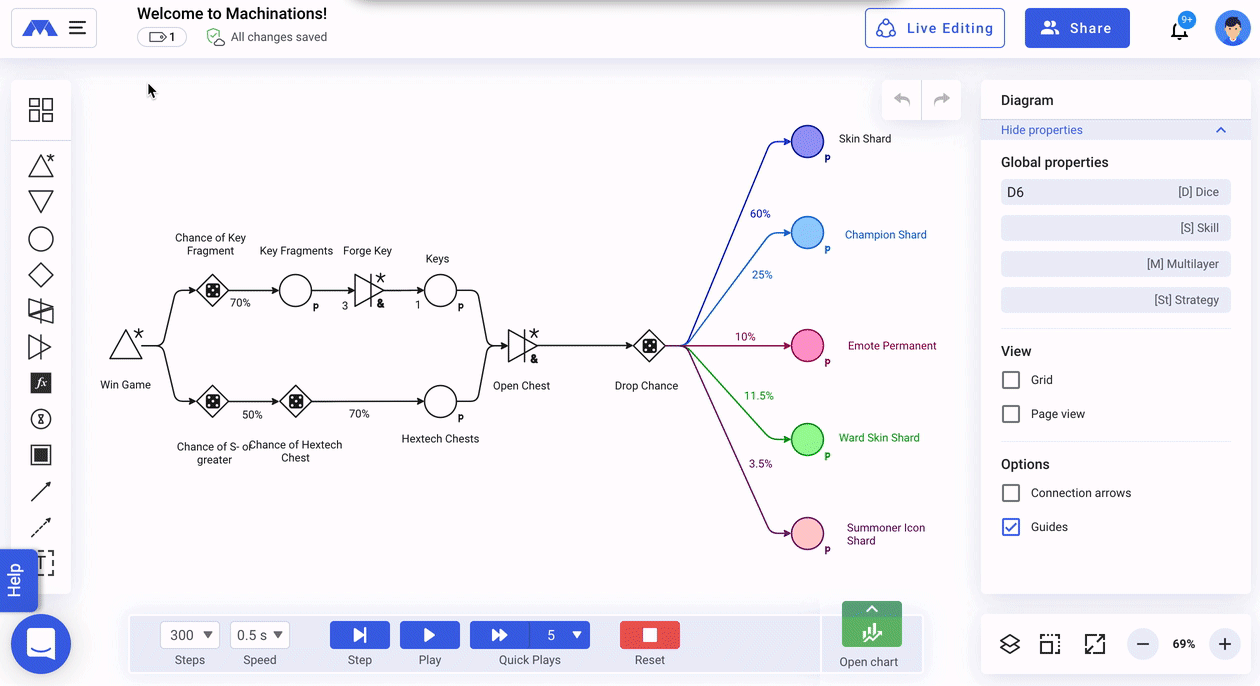The height and width of the screenshot is (686, 1260).
Task: Expand the chart panel chevron
Action: point(871,609)
